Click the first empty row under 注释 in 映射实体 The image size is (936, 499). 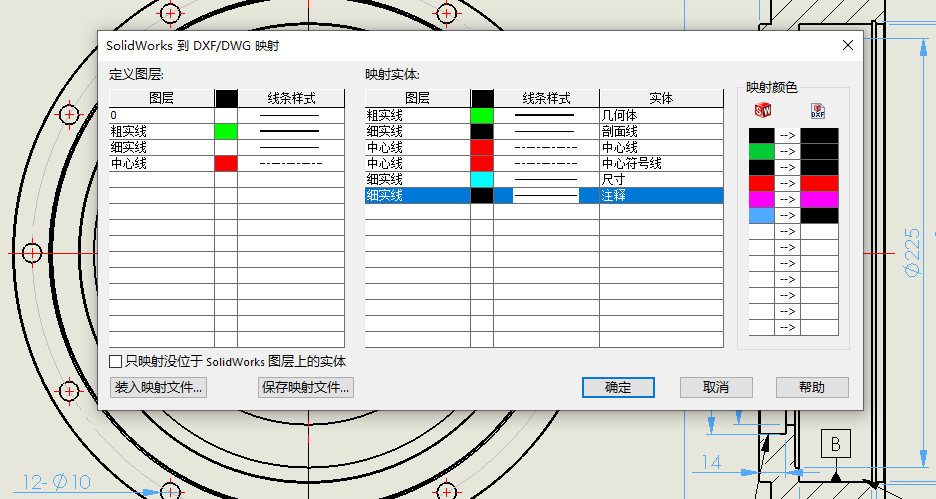(x=544, y=211)
